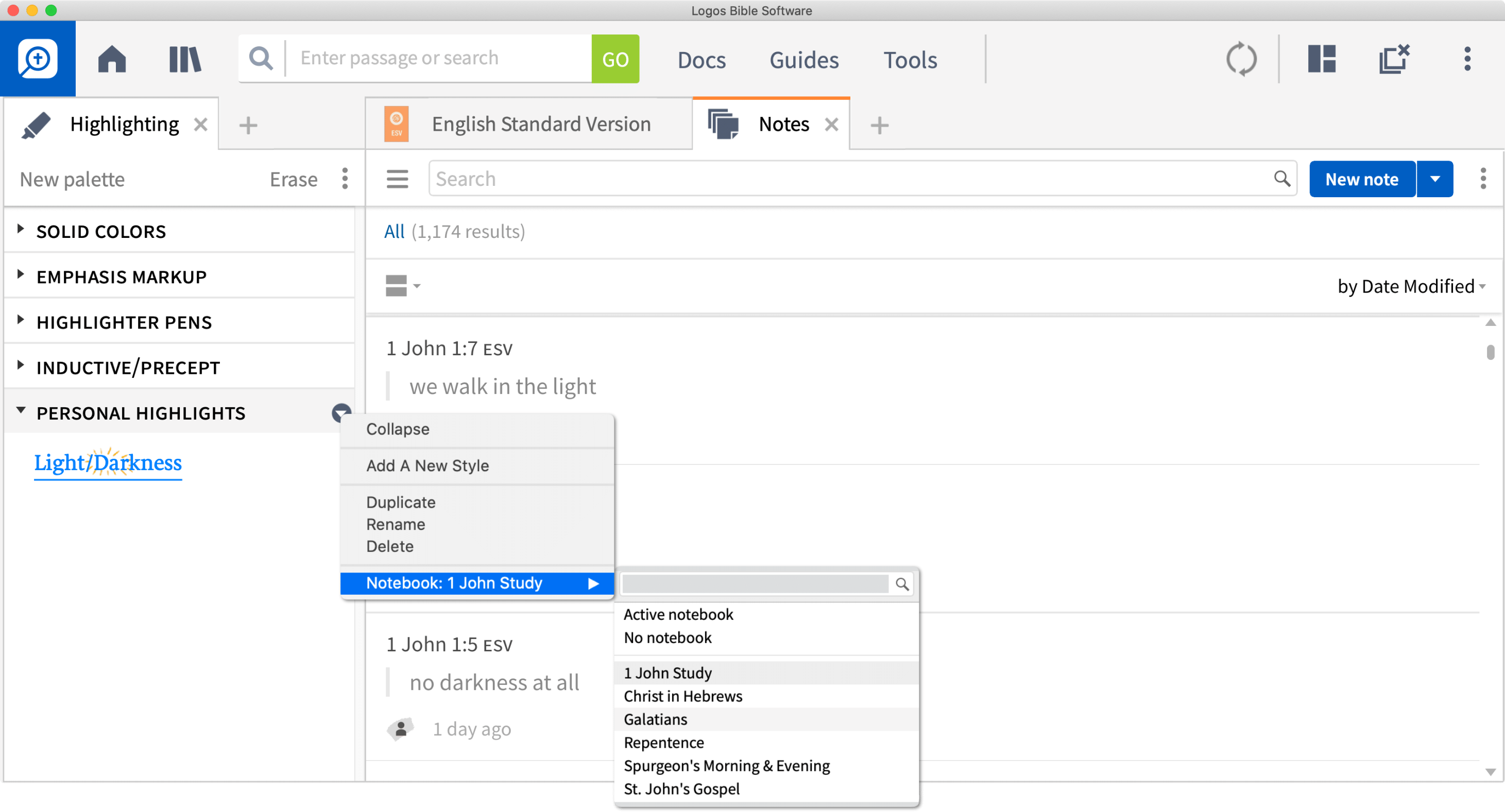The image size is (1505, 812).
Task: Click the All results link
Action: [x=395, y=231]
